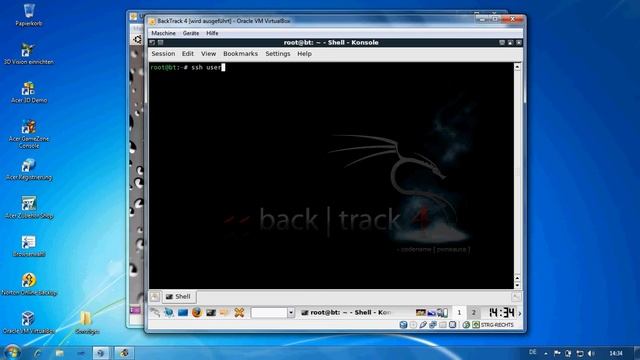Click the new session icon beside Shell tab
640x360 pixels.
(155, 297)
